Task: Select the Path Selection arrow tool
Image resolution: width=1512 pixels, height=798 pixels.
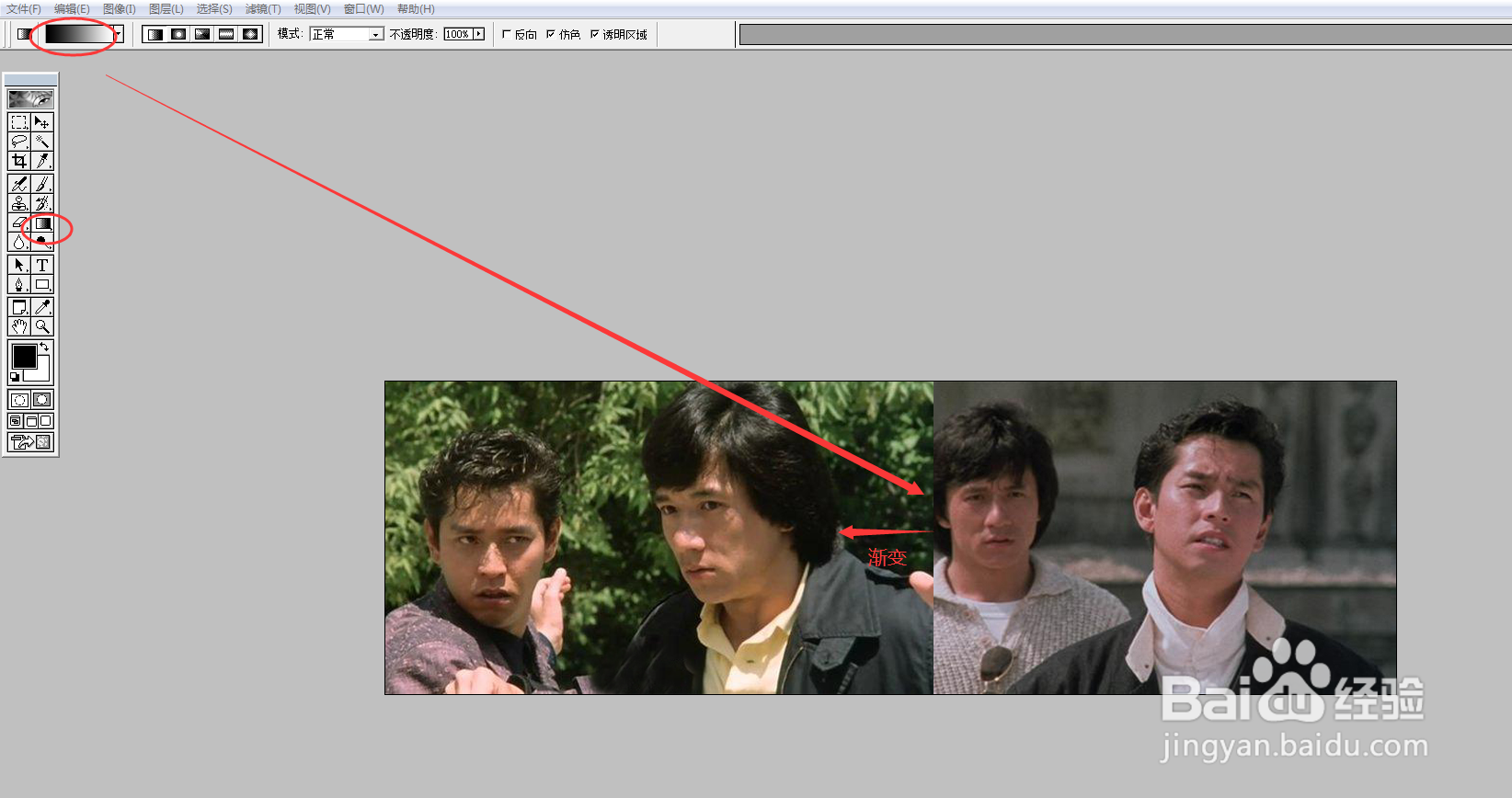Action: (19, 265)
